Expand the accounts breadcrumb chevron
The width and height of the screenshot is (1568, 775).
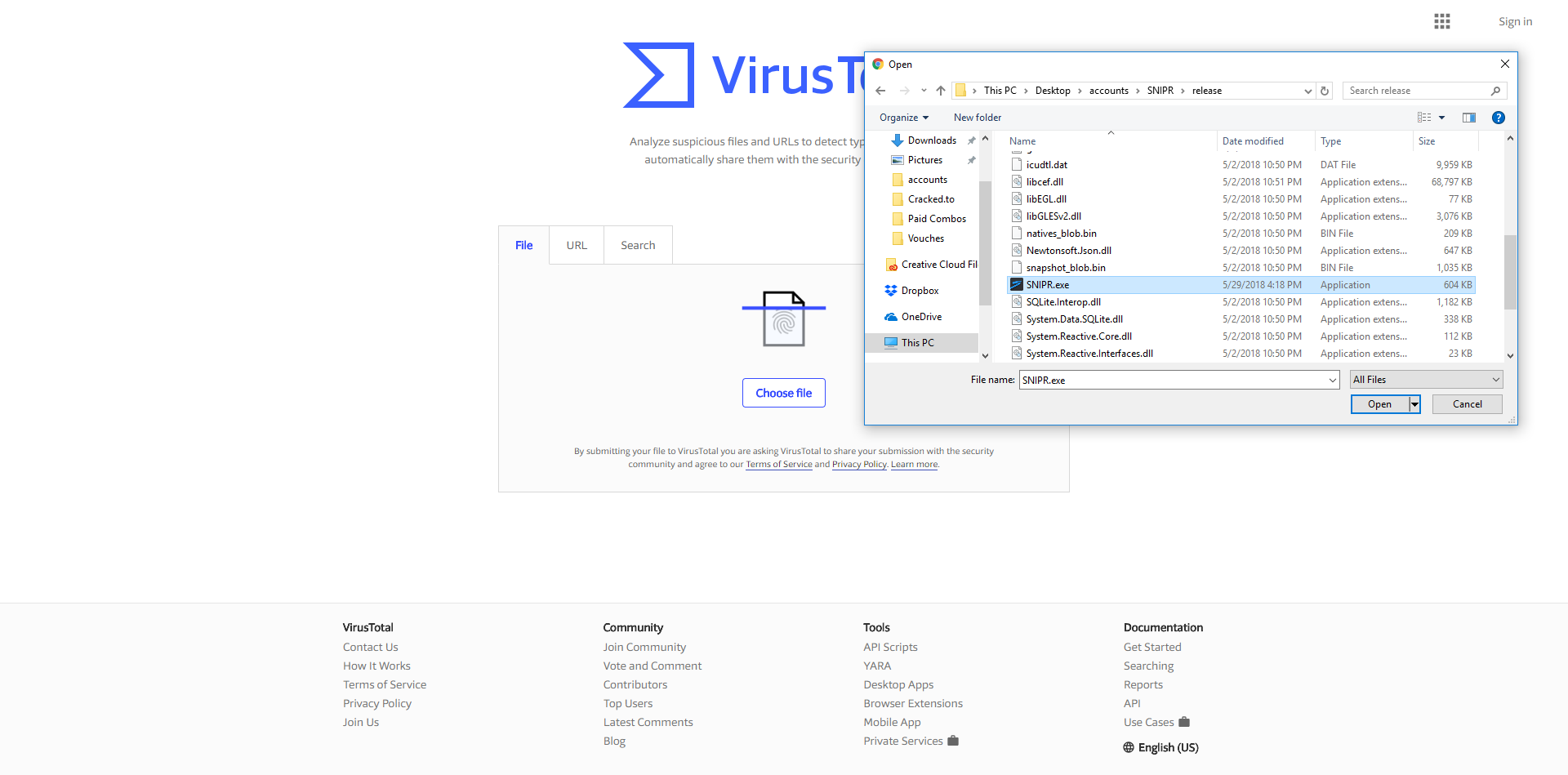(1138, 91)
